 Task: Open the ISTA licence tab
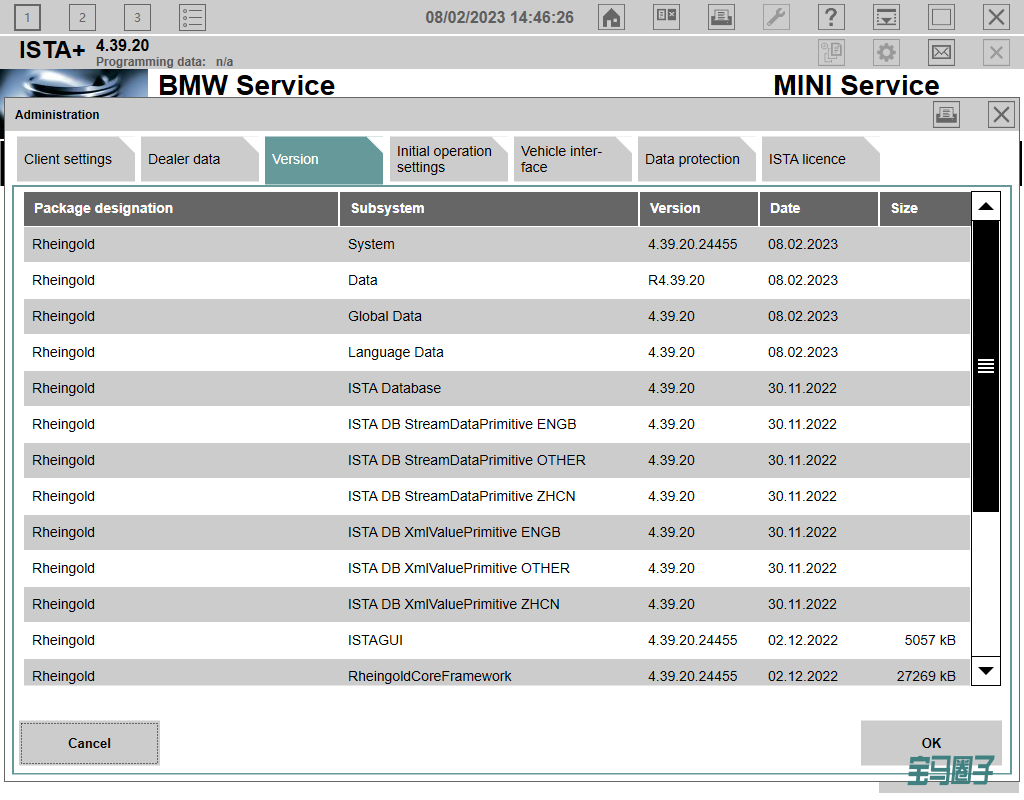coord(807,160)
